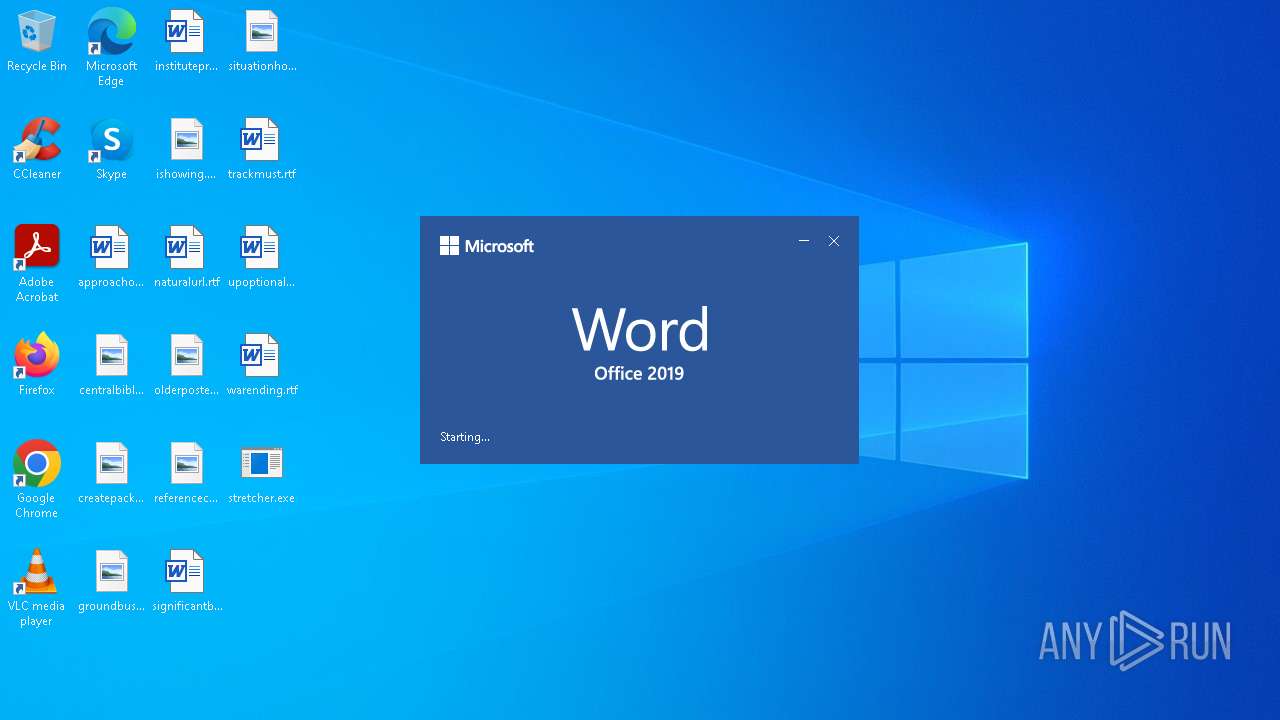This screenshot has width=1280, height=720.
Task: Select the groundbus... image file
Action: point(111,581)
